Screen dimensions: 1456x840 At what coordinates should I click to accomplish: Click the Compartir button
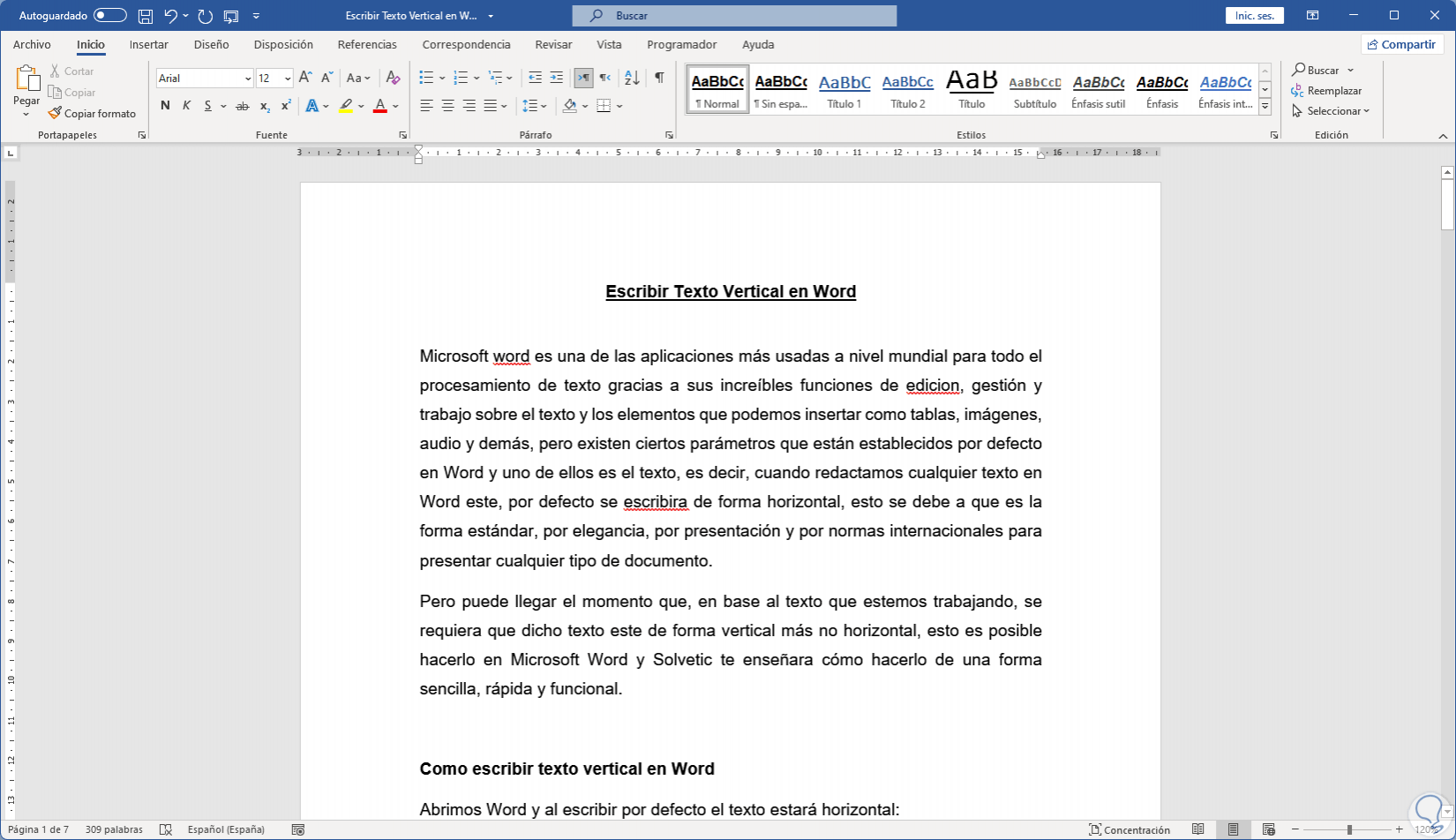[1400, 44]
